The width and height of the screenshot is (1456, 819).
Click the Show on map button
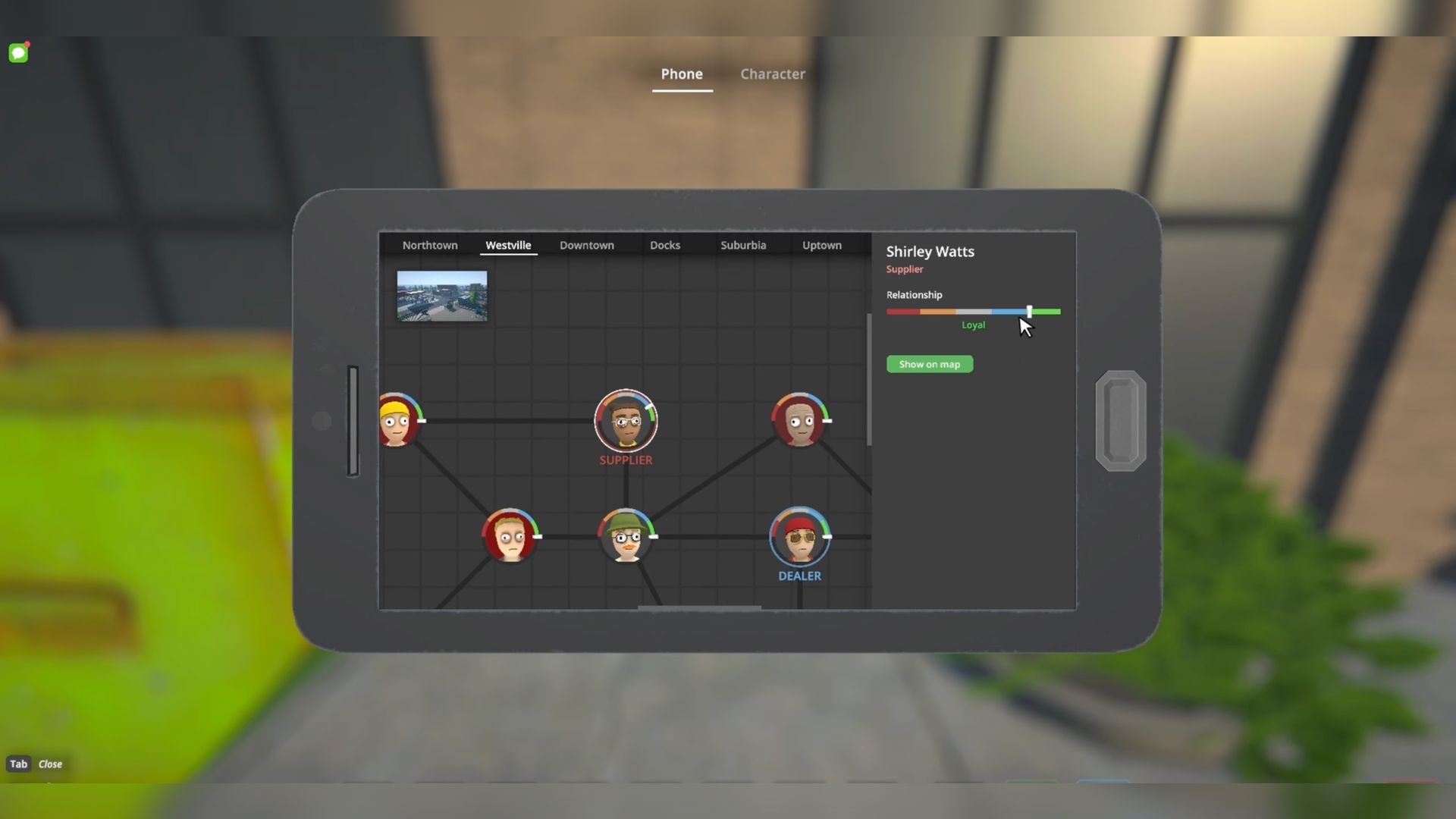click(929, 365)
